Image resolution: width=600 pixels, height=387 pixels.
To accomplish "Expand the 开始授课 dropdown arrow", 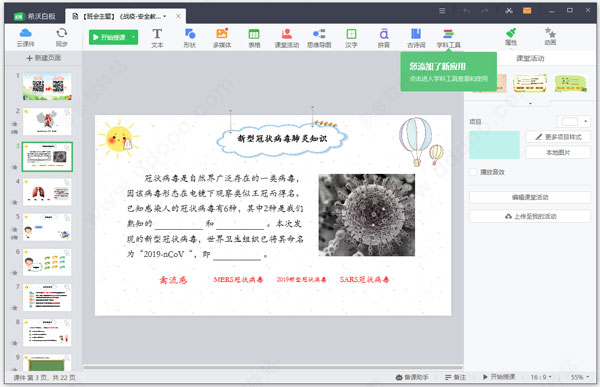I will tap(134, 37).
